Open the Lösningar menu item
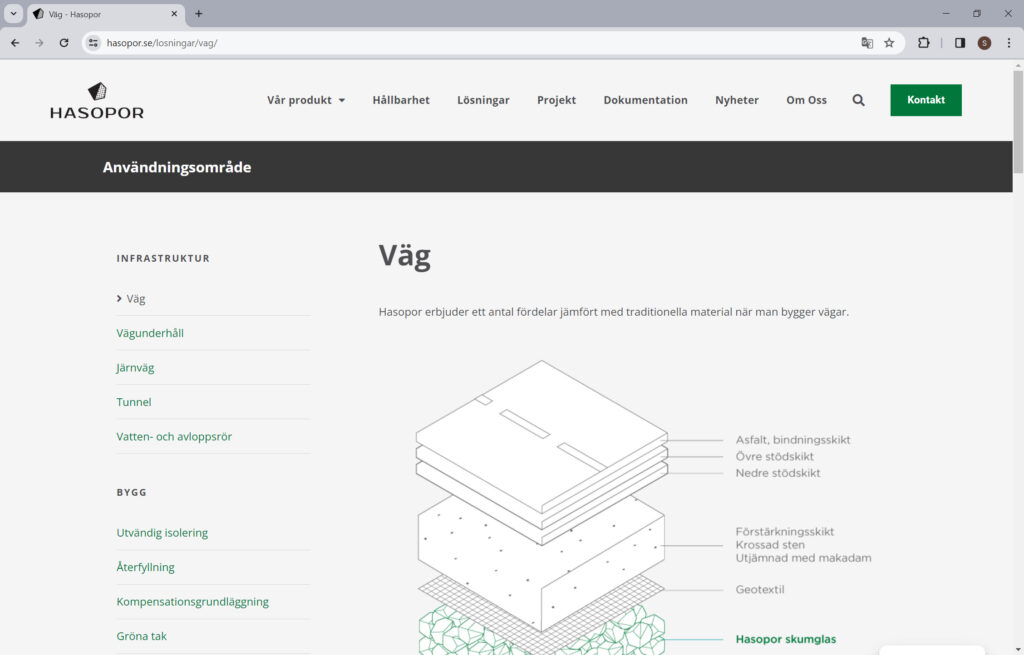The image size is (1024, 655). (483, 100)
